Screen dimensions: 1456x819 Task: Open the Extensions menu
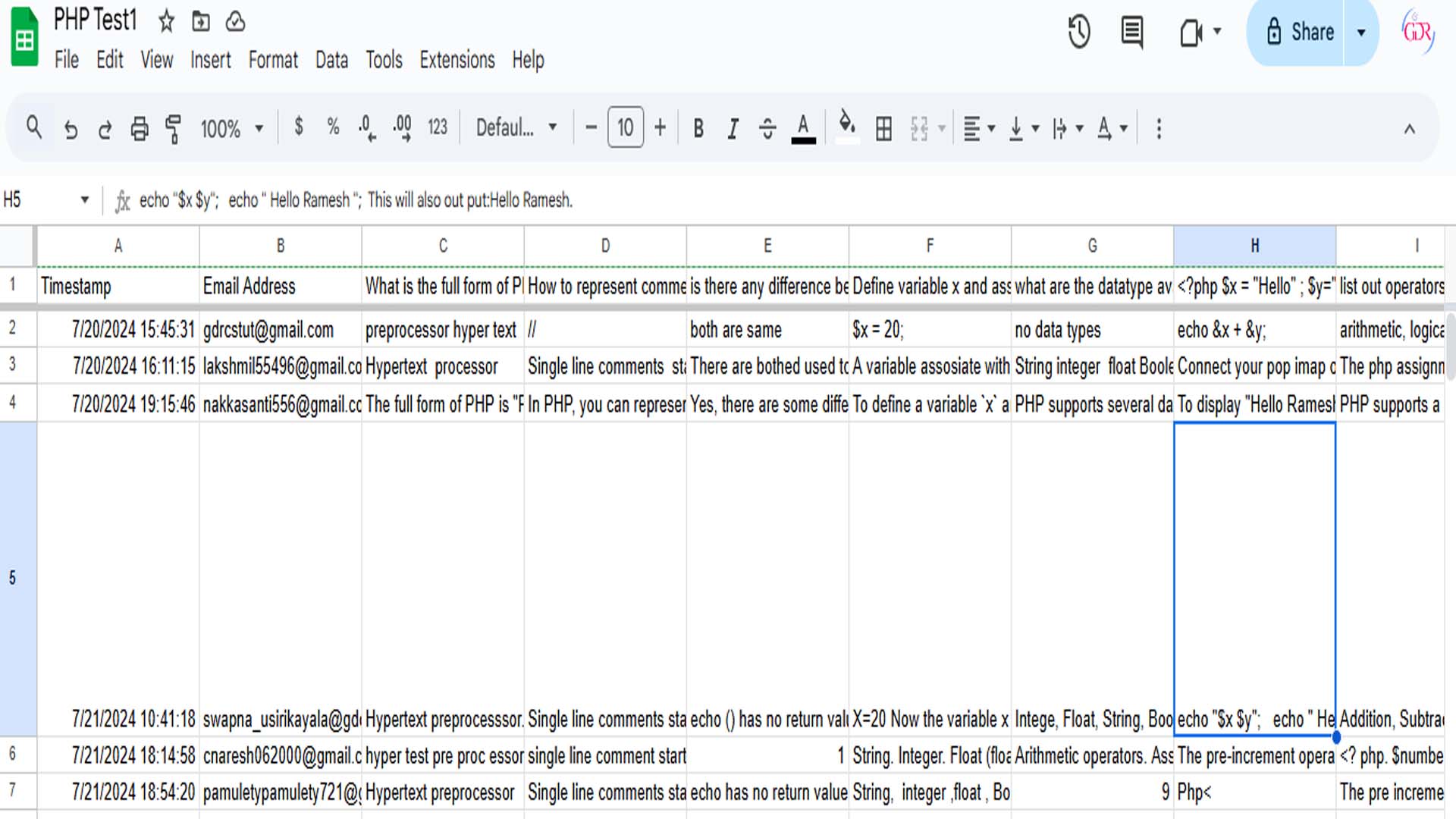[x=457, y=60]
